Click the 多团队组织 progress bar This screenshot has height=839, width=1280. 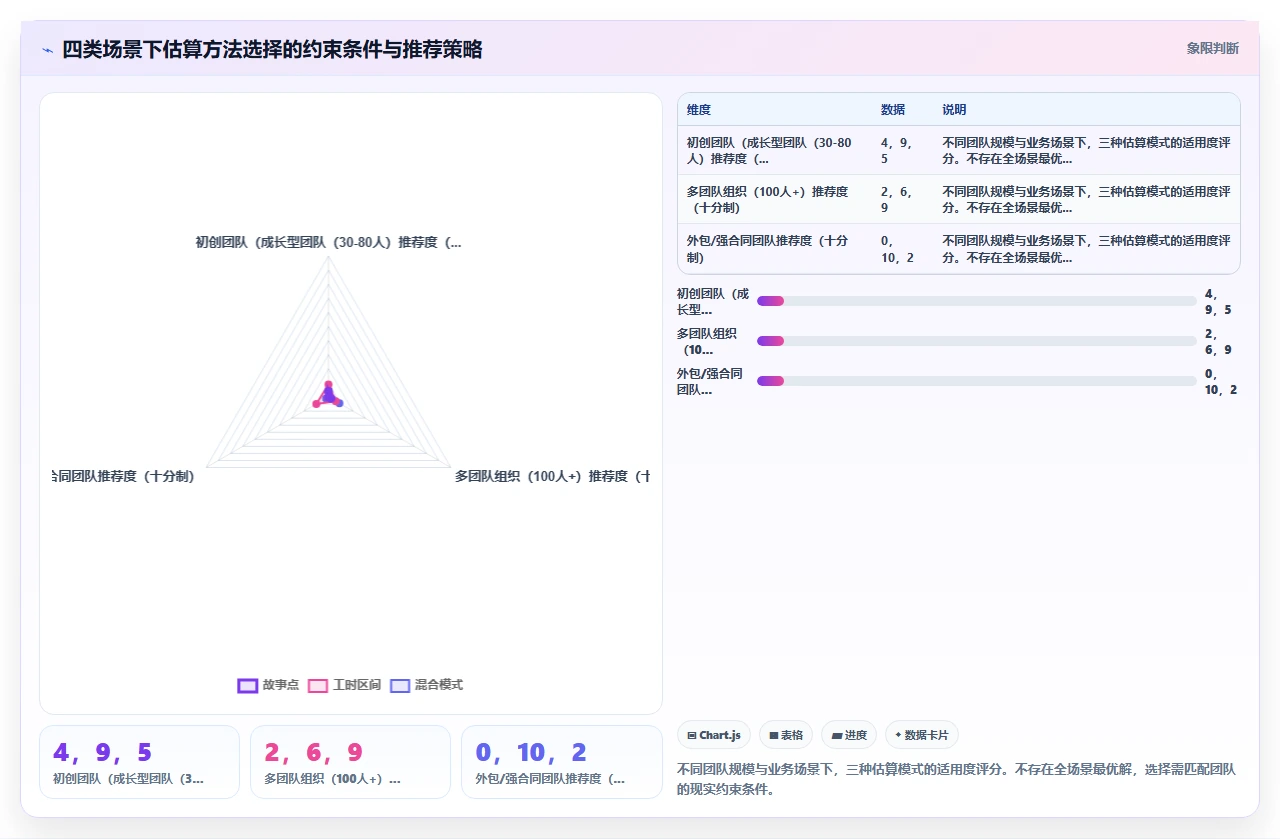[x=977, y=341]
